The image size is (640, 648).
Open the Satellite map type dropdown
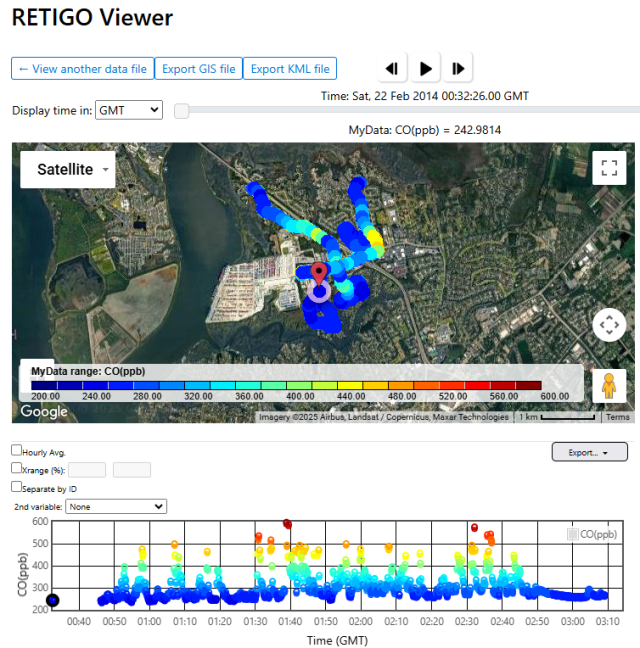67,170
